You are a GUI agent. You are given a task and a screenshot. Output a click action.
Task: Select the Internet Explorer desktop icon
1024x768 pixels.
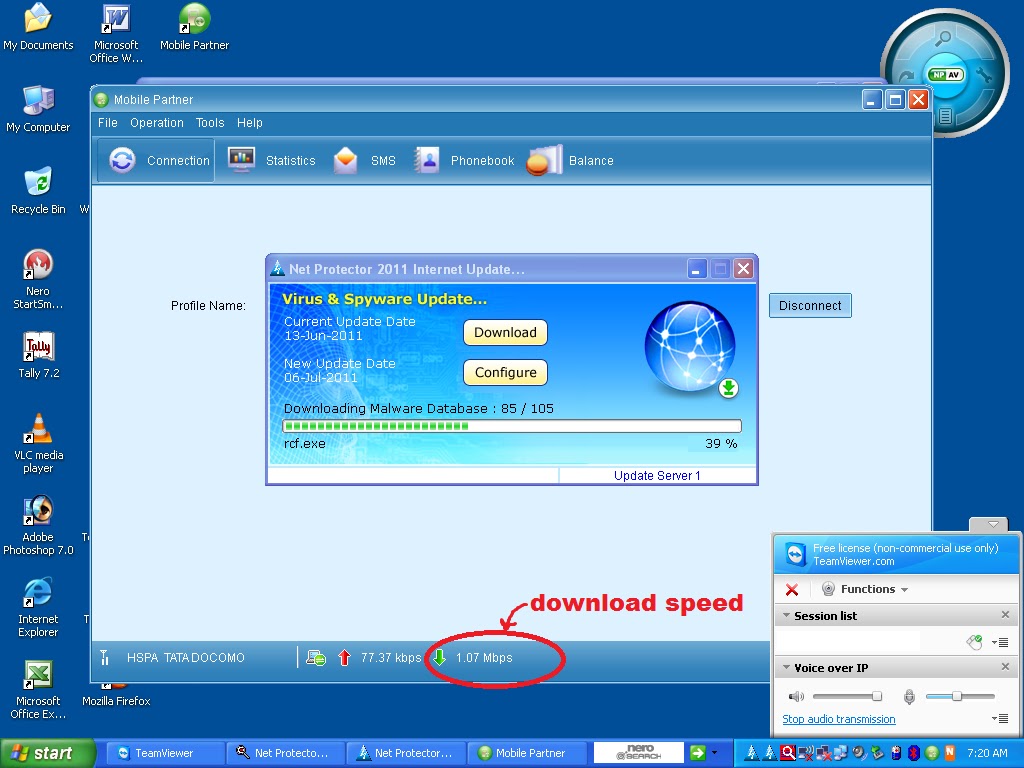click(38, 607)
